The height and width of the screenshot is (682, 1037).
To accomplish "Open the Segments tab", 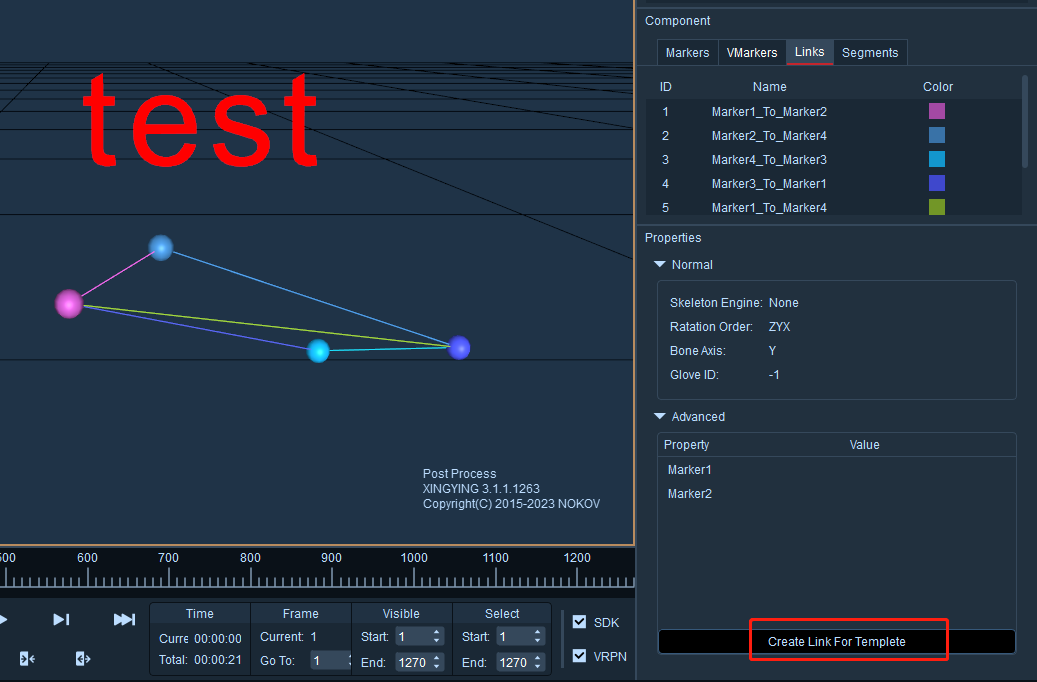I will (870, 53).
